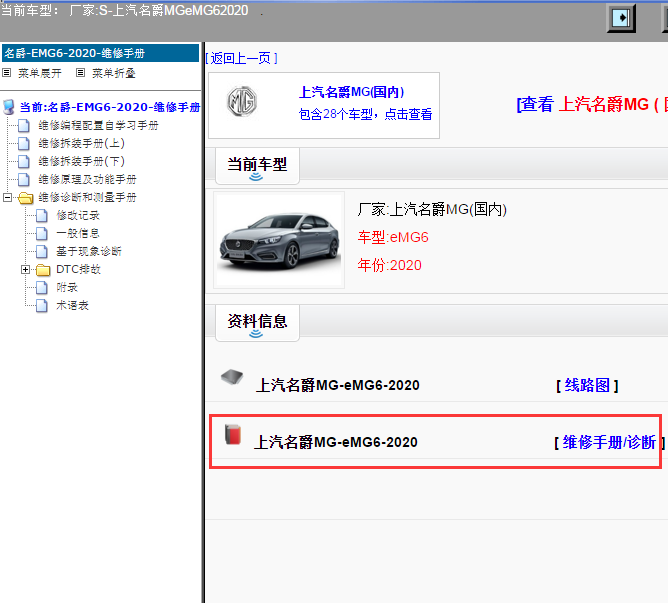Click the 年份:2020 text
The image size is (668, 603).
(x=389, y=265)
